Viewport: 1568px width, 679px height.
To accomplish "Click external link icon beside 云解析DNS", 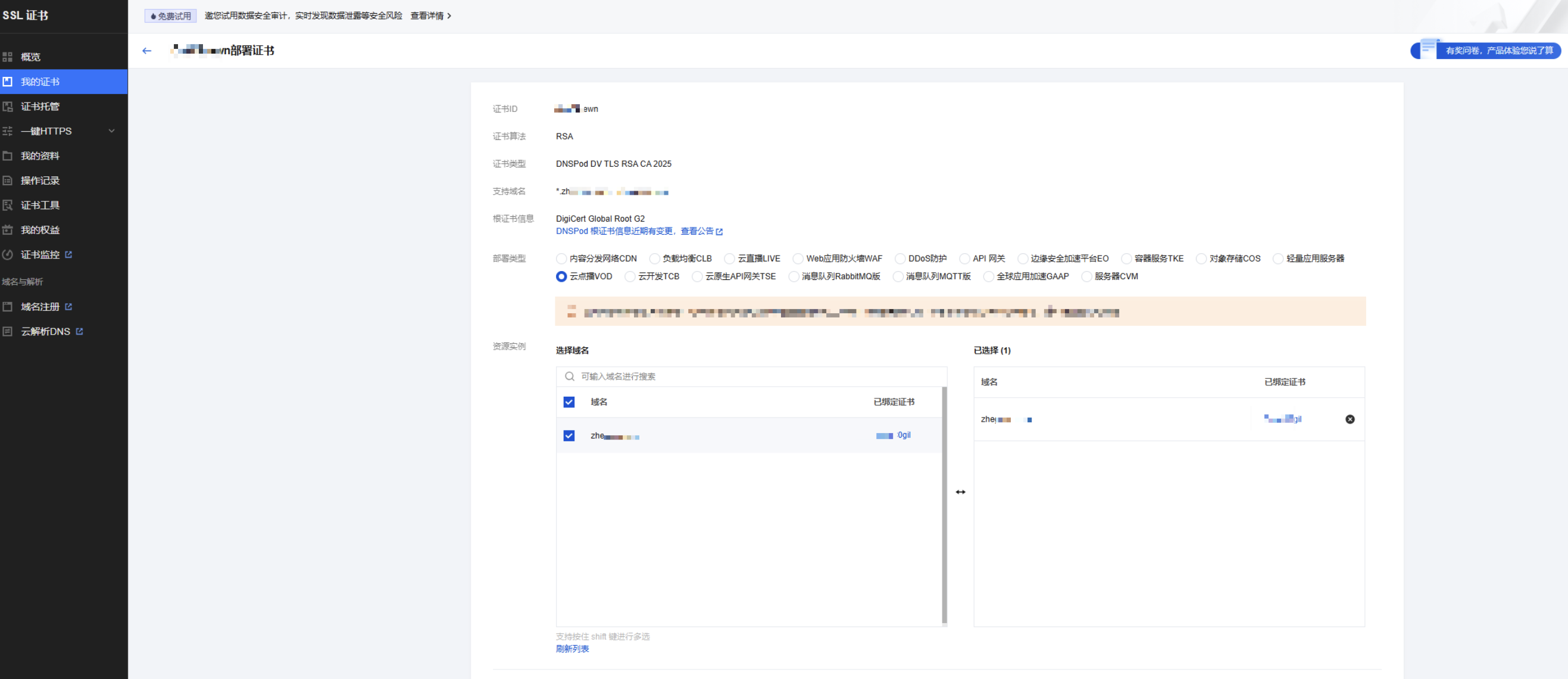I will tap(79, 331).
